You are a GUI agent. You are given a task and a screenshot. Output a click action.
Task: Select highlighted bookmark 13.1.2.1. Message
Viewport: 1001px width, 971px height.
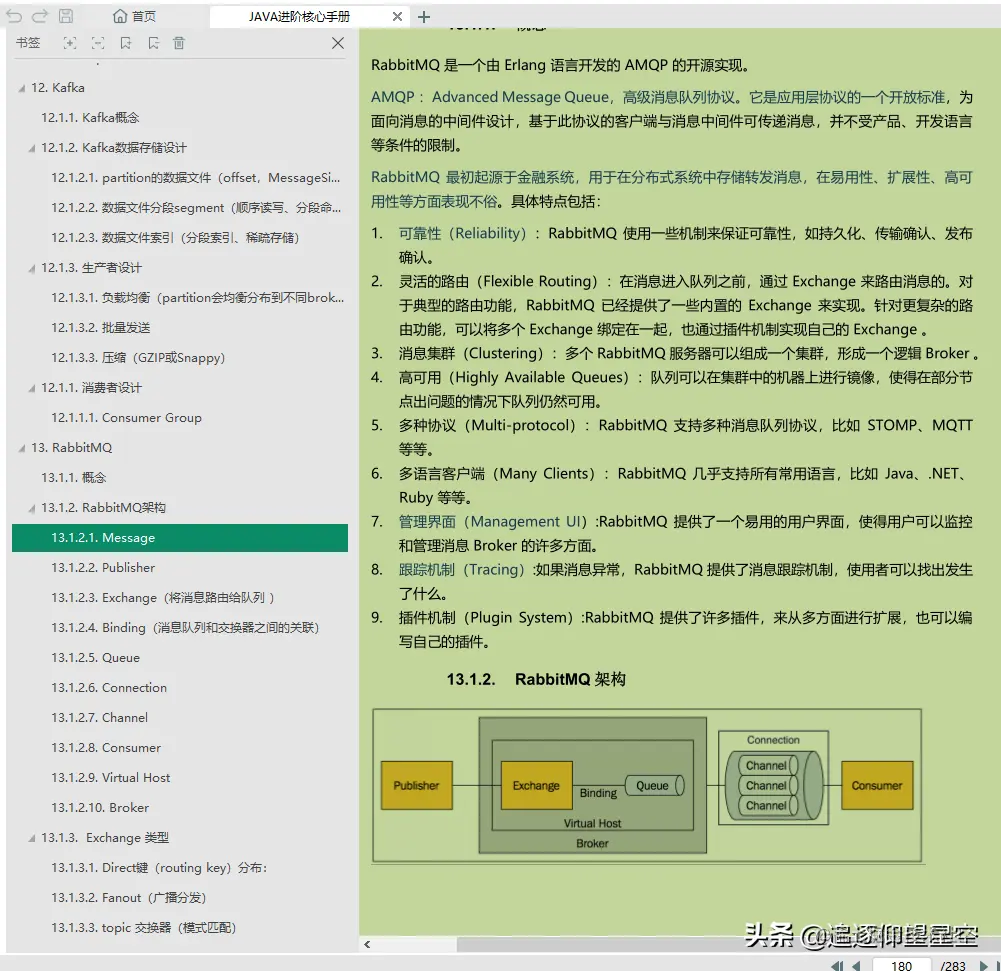(180, 538)
